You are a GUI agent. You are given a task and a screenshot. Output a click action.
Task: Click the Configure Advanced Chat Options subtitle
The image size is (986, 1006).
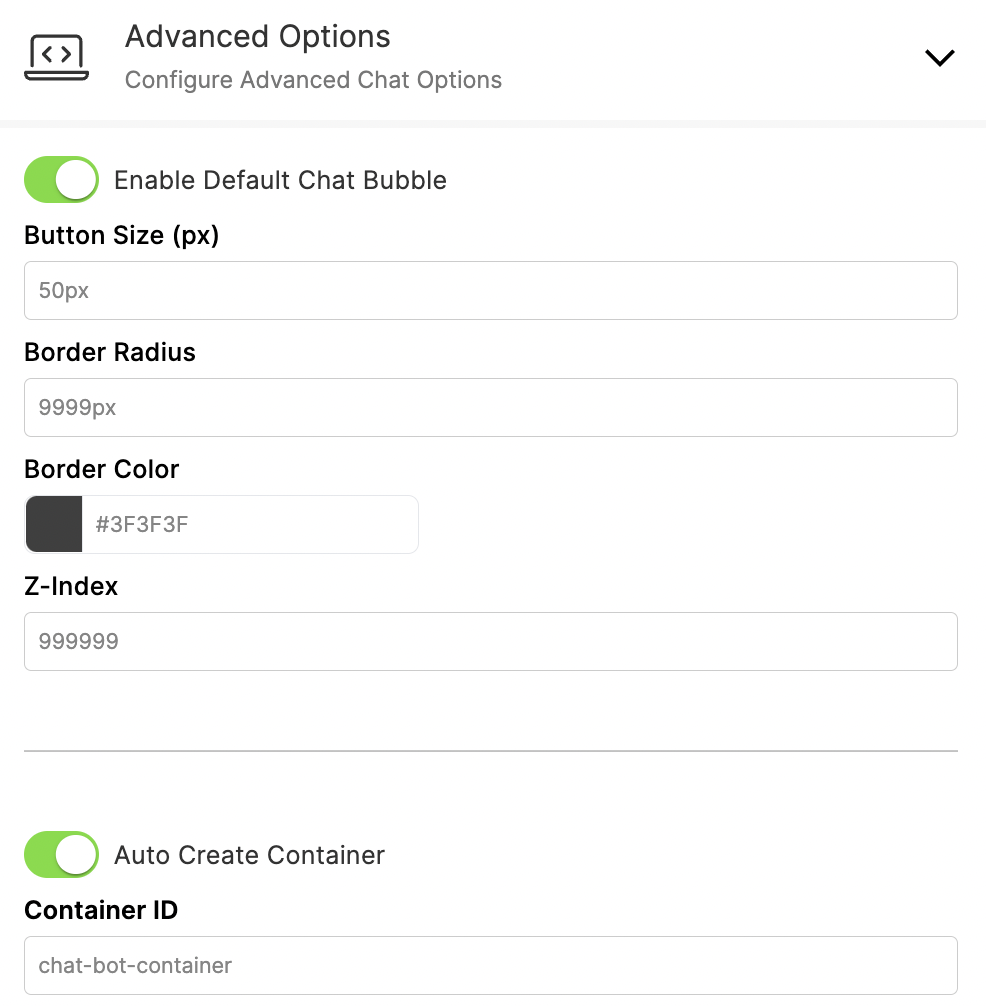pyautogui.click(x=313, y=80)
